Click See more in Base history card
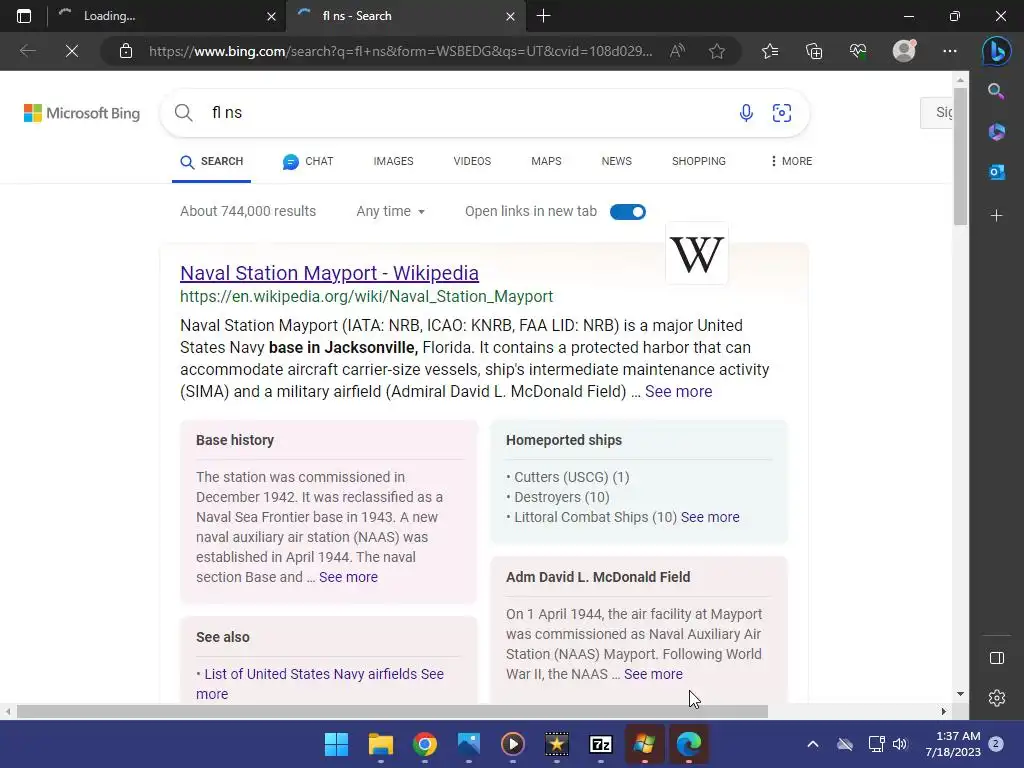This screenshot has width=1024, height=768. coord(348,577)
